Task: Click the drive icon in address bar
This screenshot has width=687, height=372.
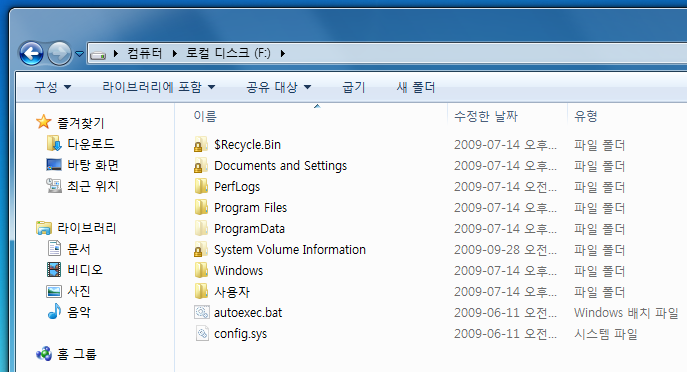Action: click(98, 54)
